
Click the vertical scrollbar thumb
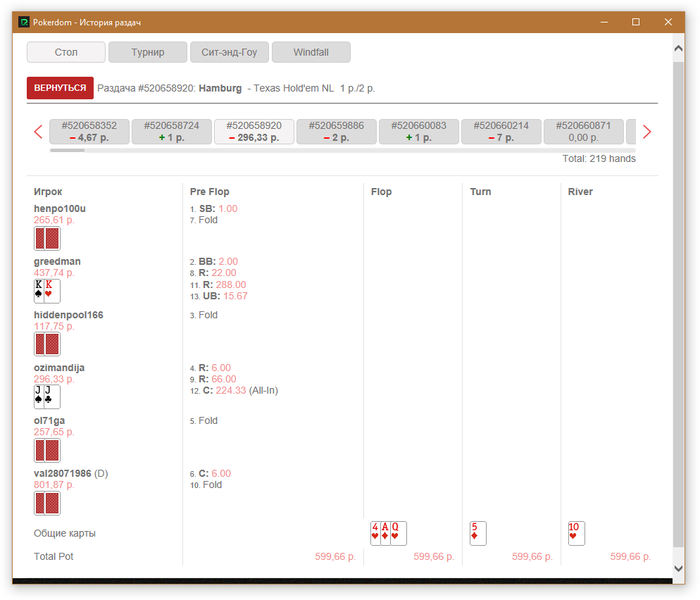point(678,304)
